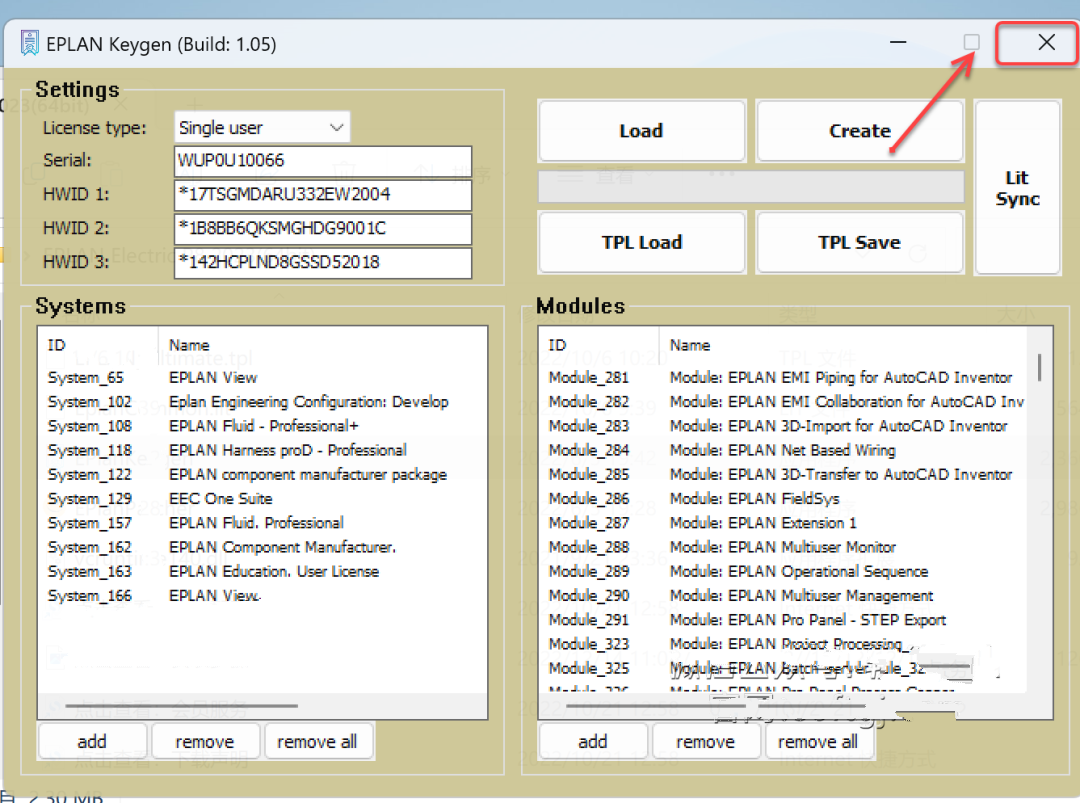This screenshot has height=803, width=1080.
Task: Click the Modules list vertical scrollbar
Action: tap(1039, 508)
